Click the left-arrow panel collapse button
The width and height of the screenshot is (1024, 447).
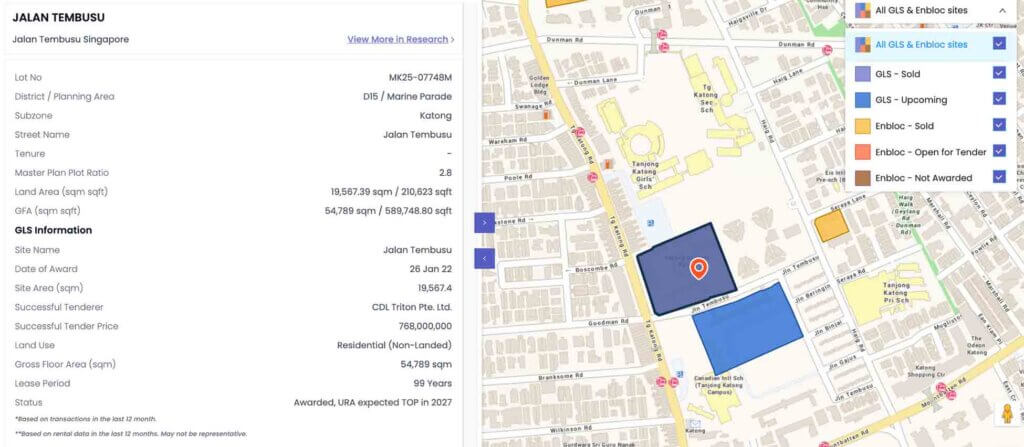pyautogui.click(x=484, y=258)
